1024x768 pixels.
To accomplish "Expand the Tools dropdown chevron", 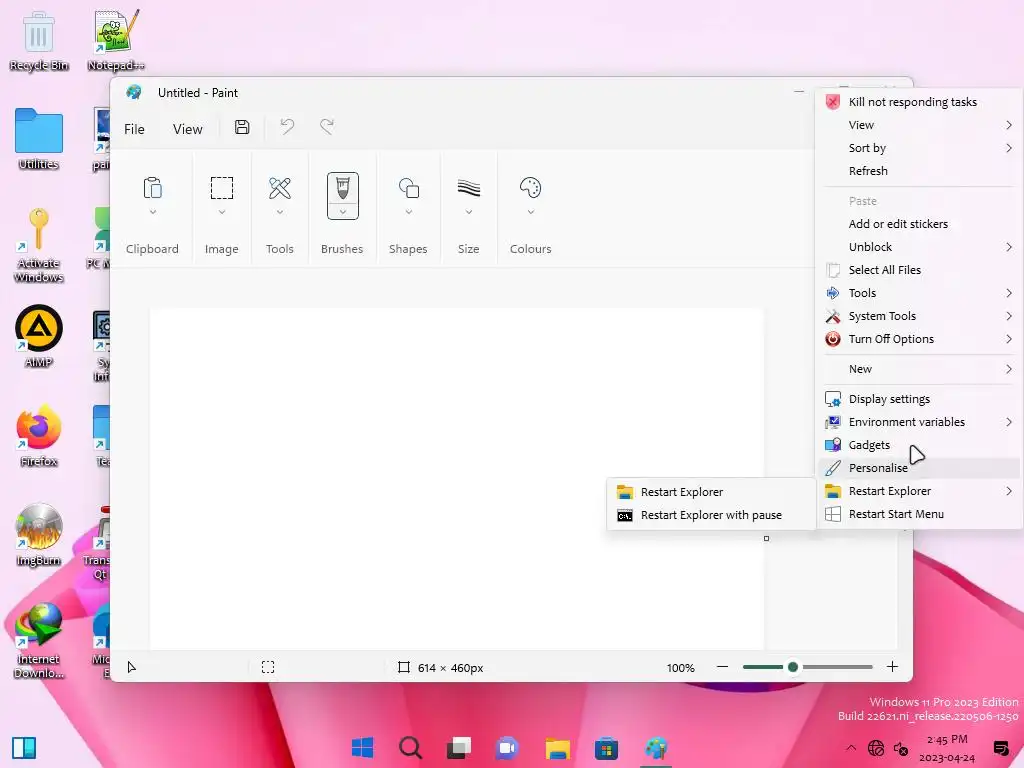I will 280,212.
